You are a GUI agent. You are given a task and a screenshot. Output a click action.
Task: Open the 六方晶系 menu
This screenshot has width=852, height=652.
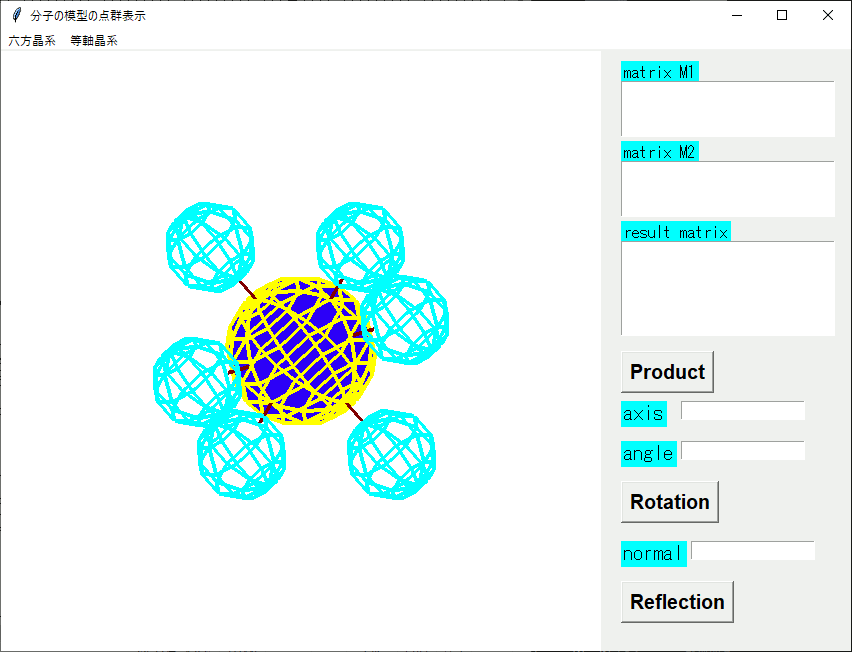point(32,41)
